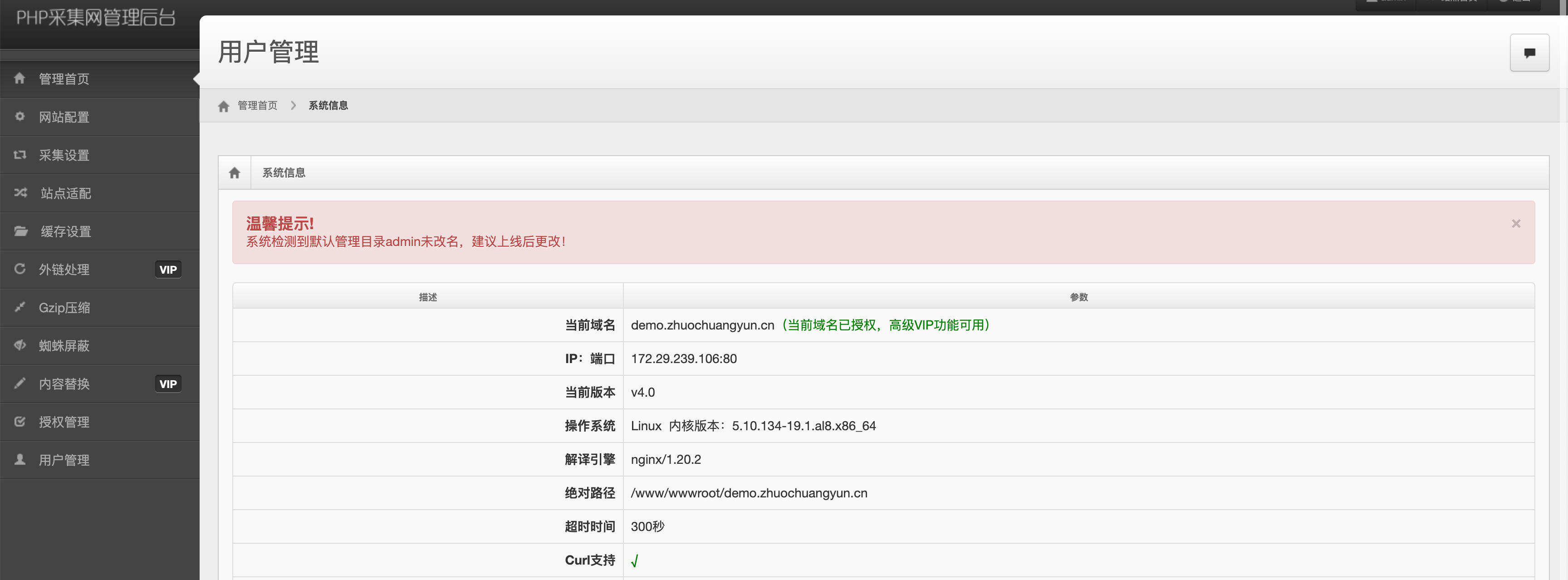Click the home icon in the 系统信息 panel header
Viewport: 1568px width, 580px height.
235,172
